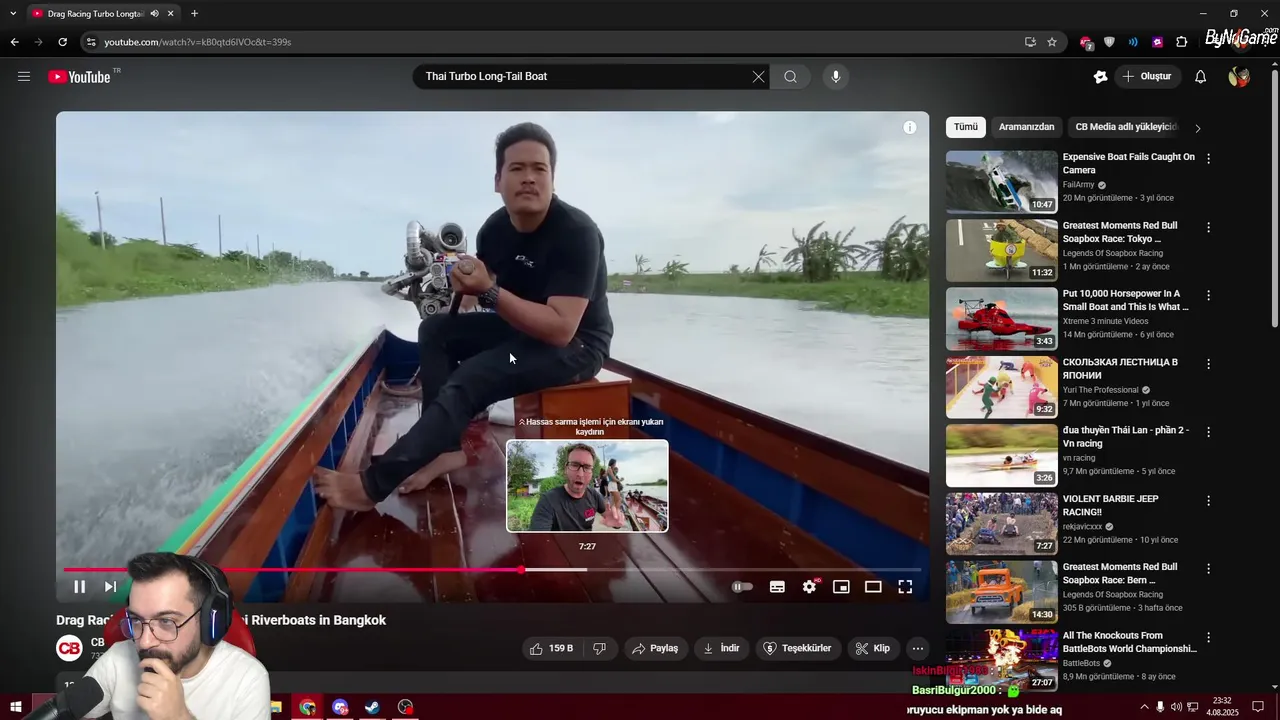
Task: Click the Teşekkürler button
Action: pyautogui.click(x=798, y=648)
